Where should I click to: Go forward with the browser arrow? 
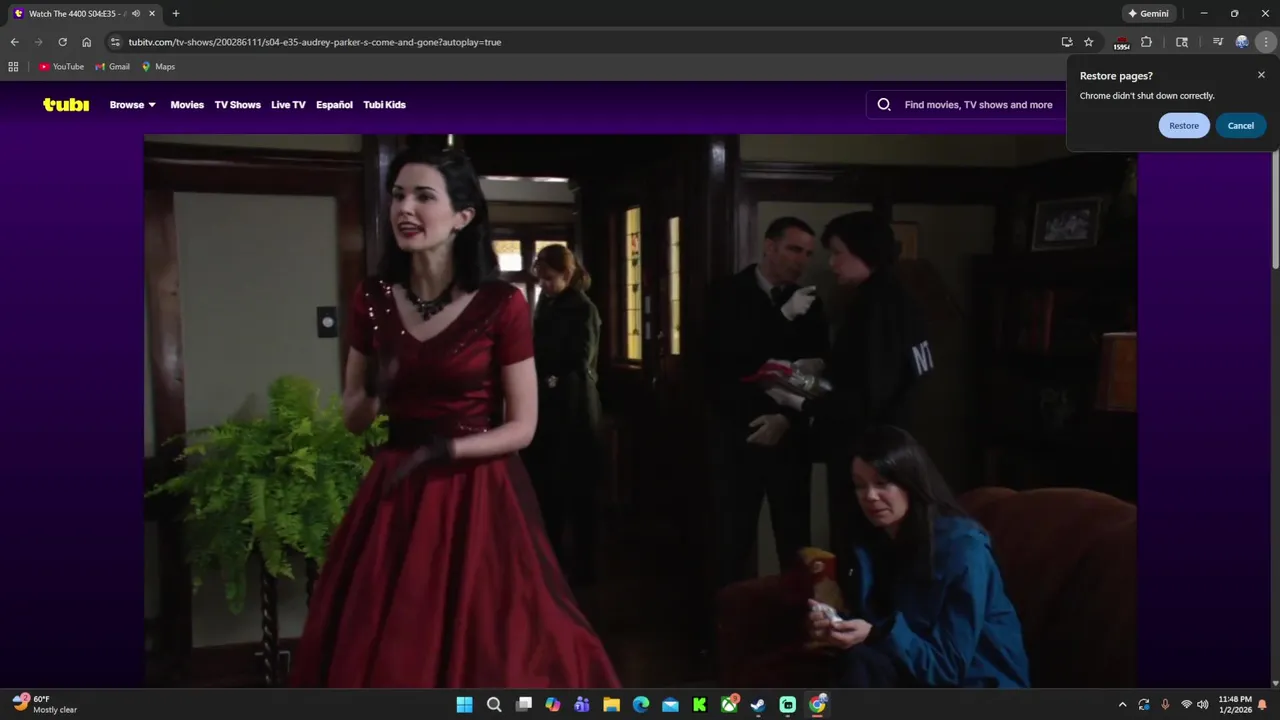point(38,42)
